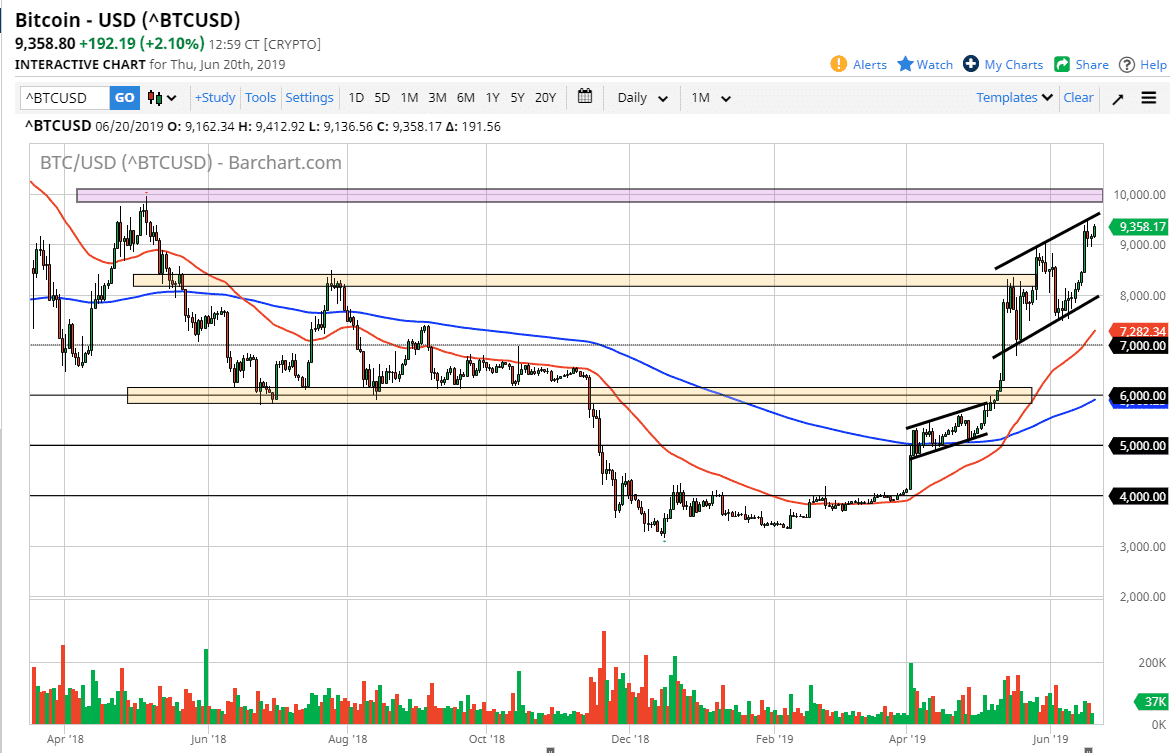
Task: Click the pop-out expand chart arrow
Action: [x=1117, y=97]
